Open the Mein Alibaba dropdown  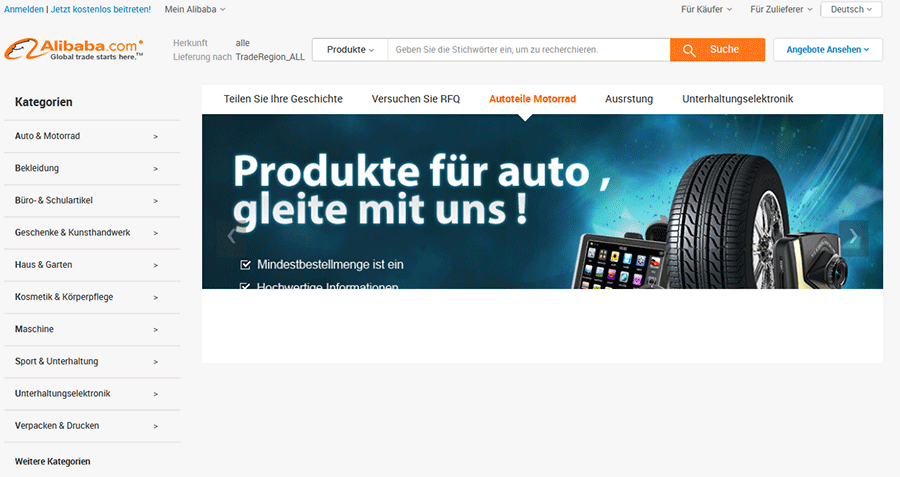[195, 9]
